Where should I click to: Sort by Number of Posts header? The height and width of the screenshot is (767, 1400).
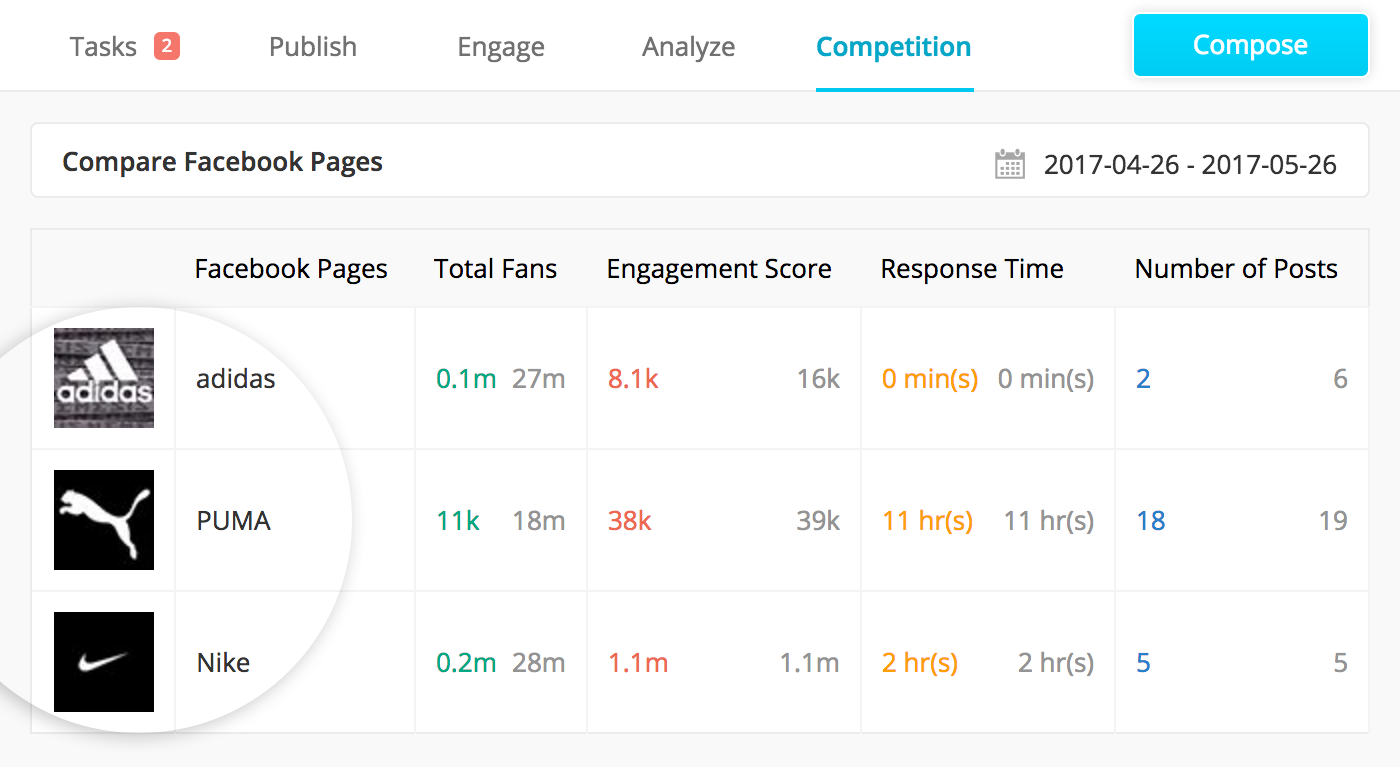tap(1236, 268)
